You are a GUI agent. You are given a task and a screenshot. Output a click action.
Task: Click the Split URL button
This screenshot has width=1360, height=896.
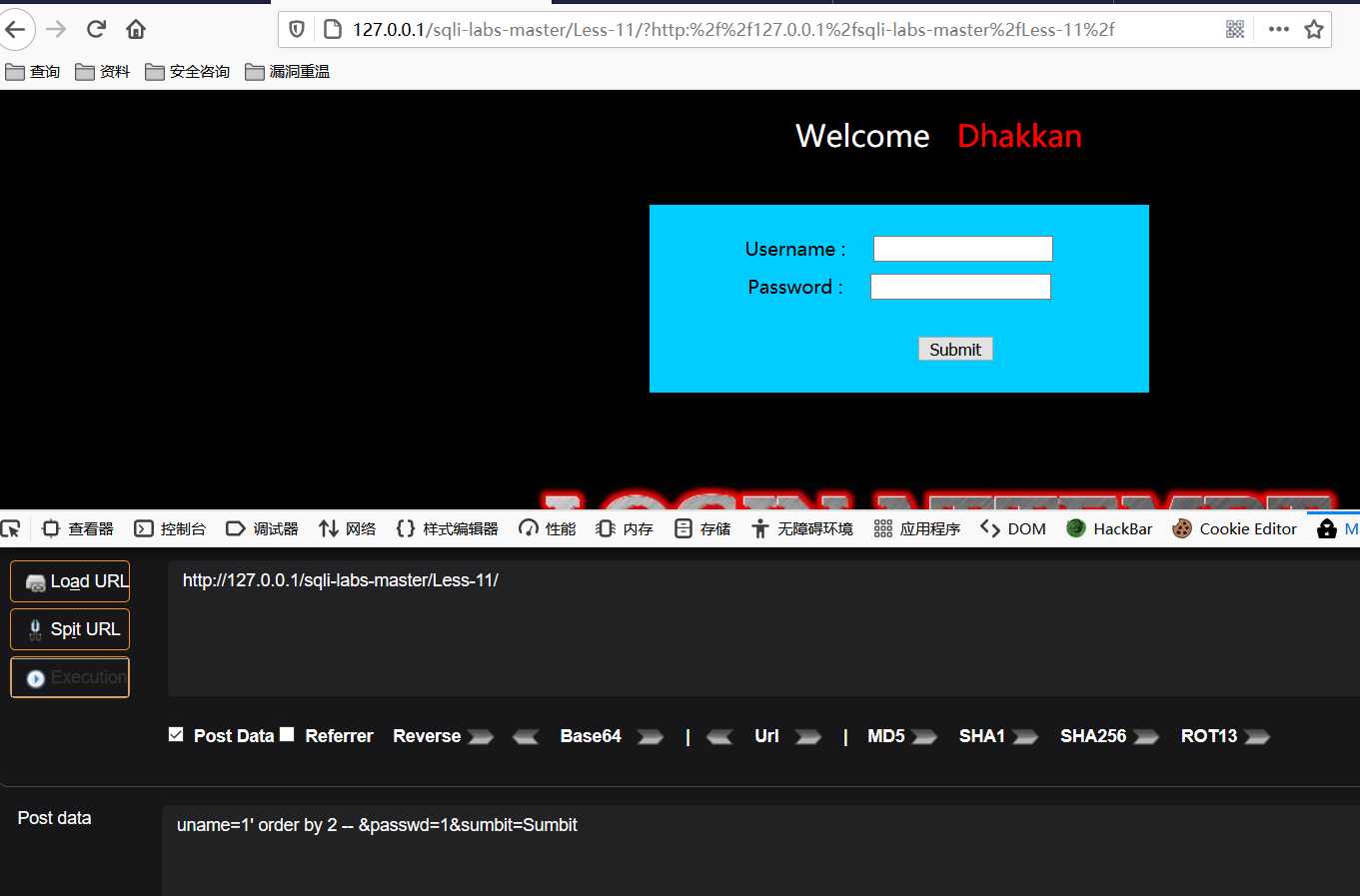coord(70,629)
